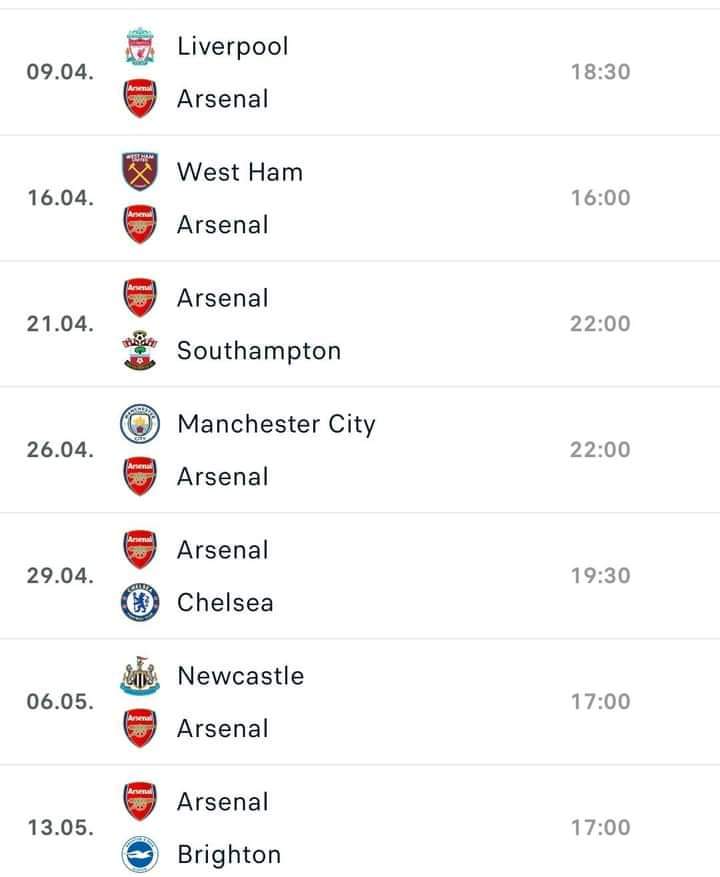Open the Liverpool team name link

click(x=233, y=46)
